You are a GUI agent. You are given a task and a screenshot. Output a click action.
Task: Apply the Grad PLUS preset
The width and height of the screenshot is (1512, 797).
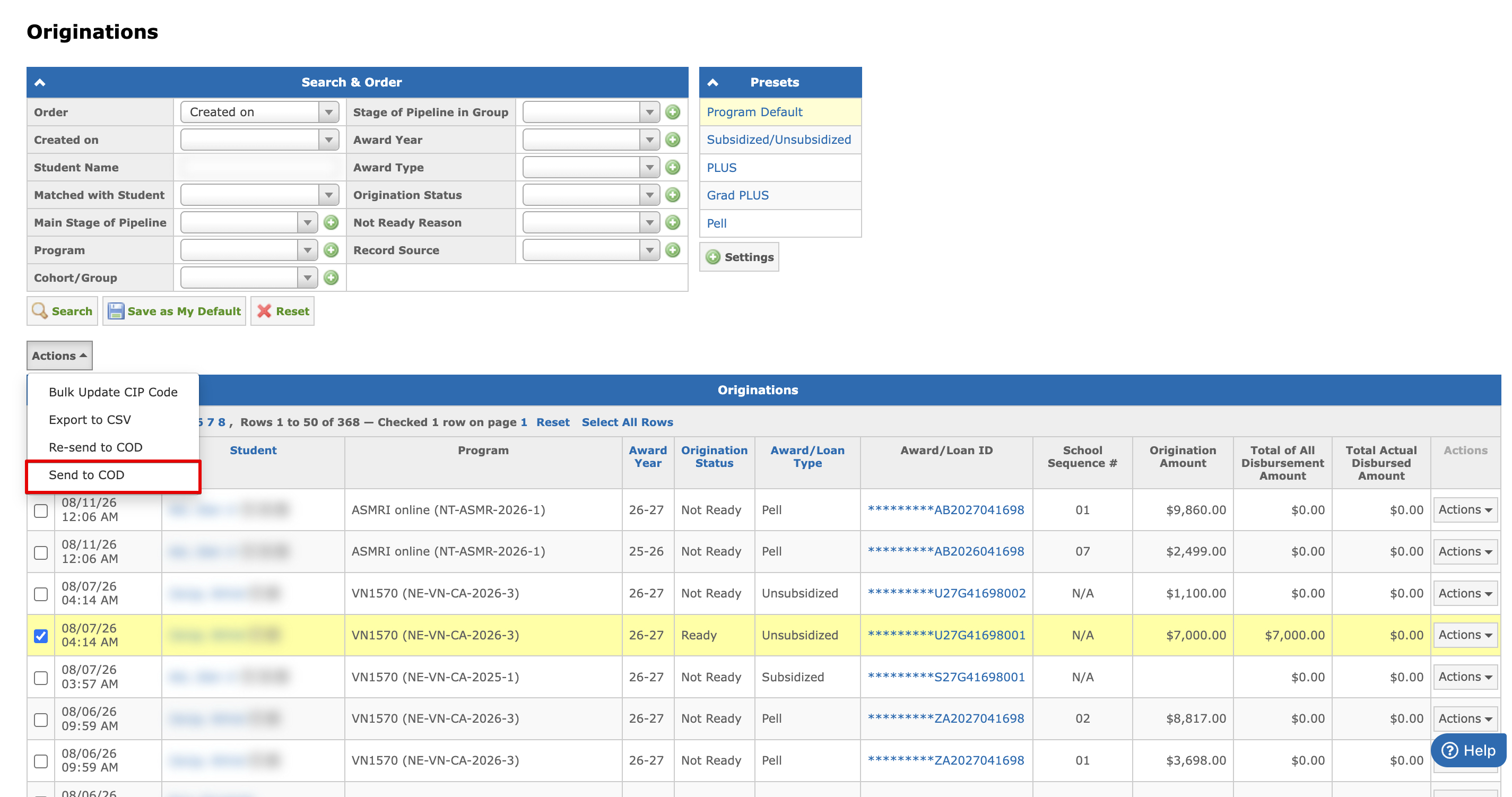(737, 195)
